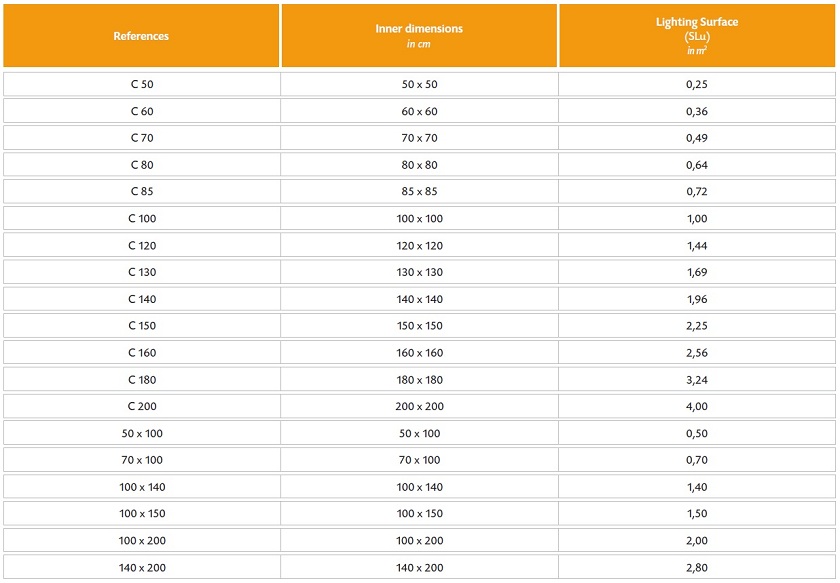This screenshot has width=840, height=583.
Task: Select the C 200 reference cell
Action: coord(141,406)
